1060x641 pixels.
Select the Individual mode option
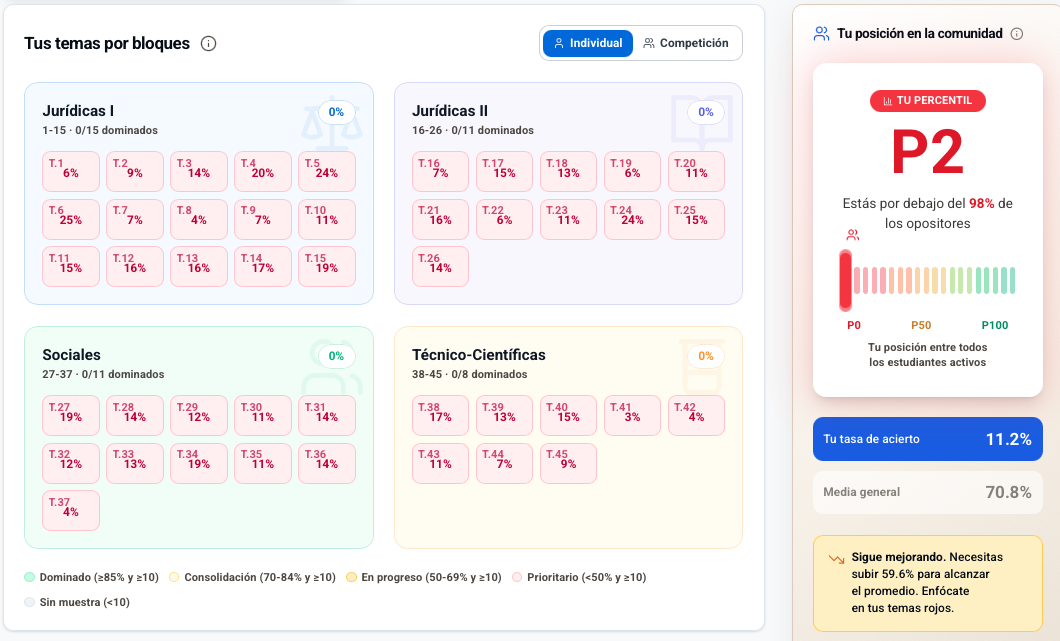pyautogui.click(x=587, y=43)
